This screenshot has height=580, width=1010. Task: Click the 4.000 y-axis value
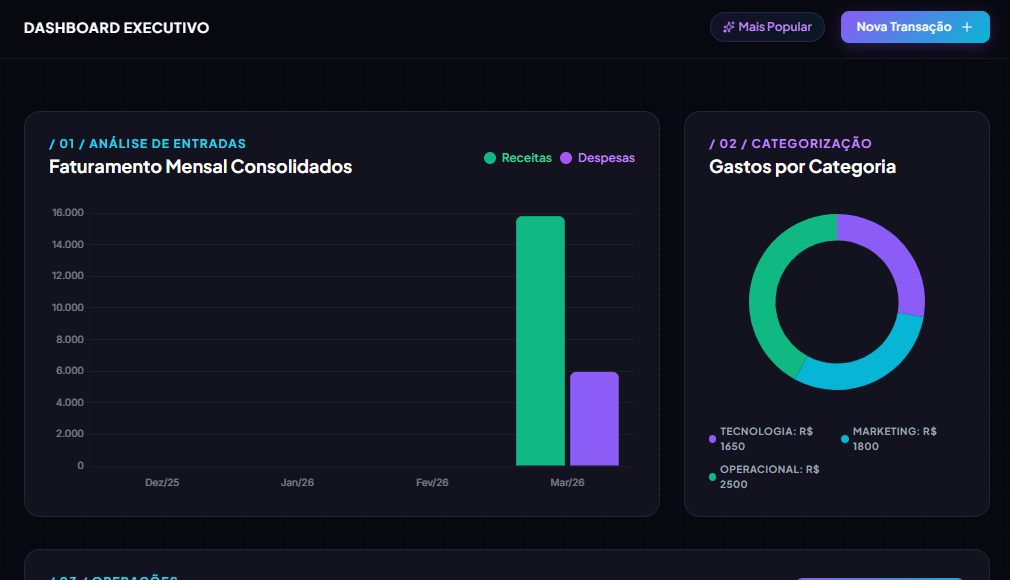click(x=70, y=403)
